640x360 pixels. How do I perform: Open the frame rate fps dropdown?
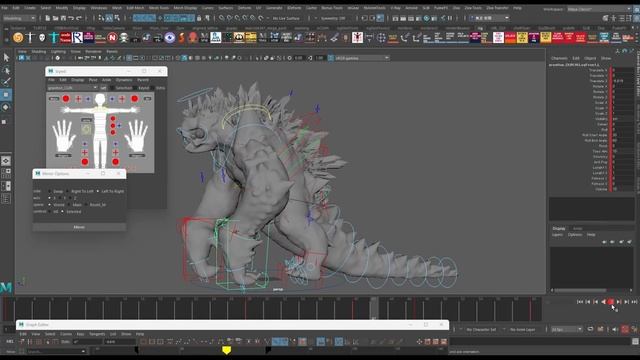point(567,329)
